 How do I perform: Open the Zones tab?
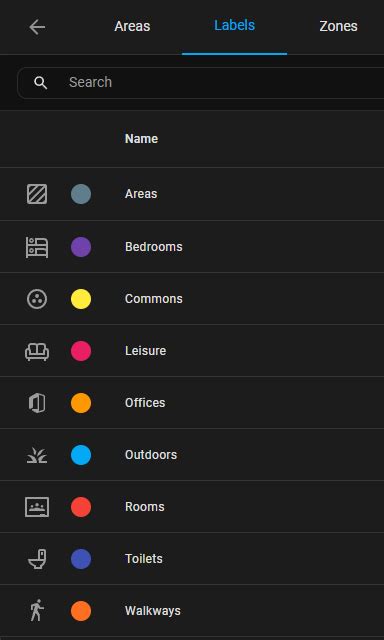pyautogui.click(x=338, y=27)
